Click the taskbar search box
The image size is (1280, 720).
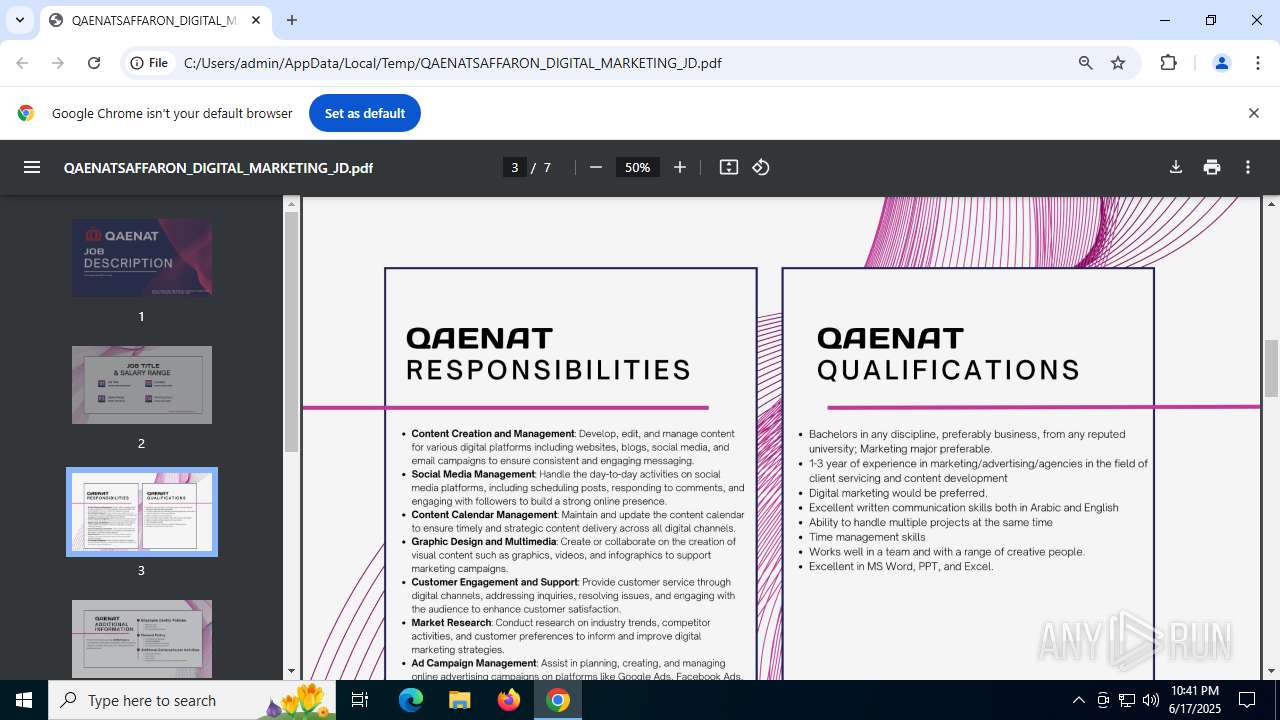[192, 700]
